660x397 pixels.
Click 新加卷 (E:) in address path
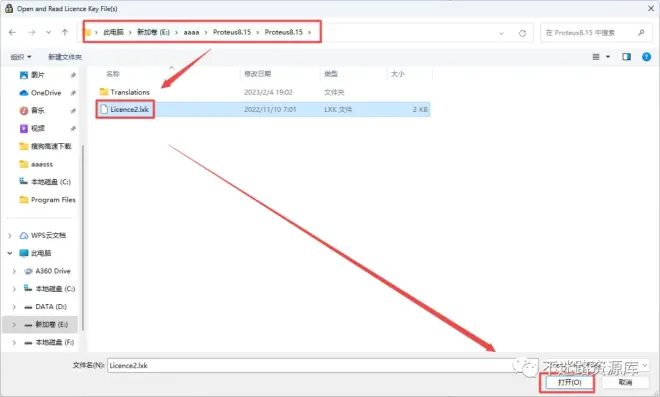pos(153,32)
